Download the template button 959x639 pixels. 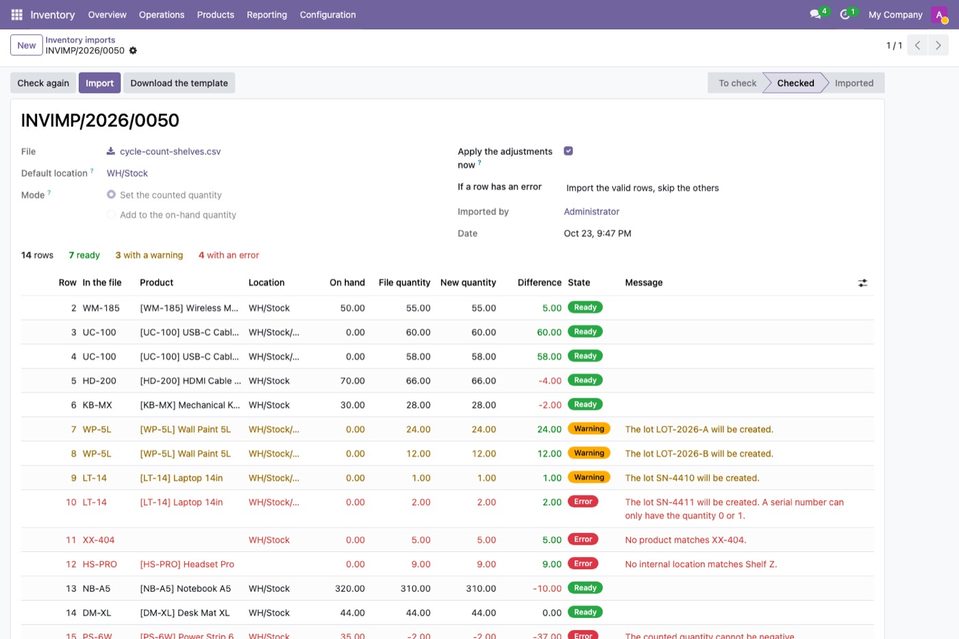[179, 83]
